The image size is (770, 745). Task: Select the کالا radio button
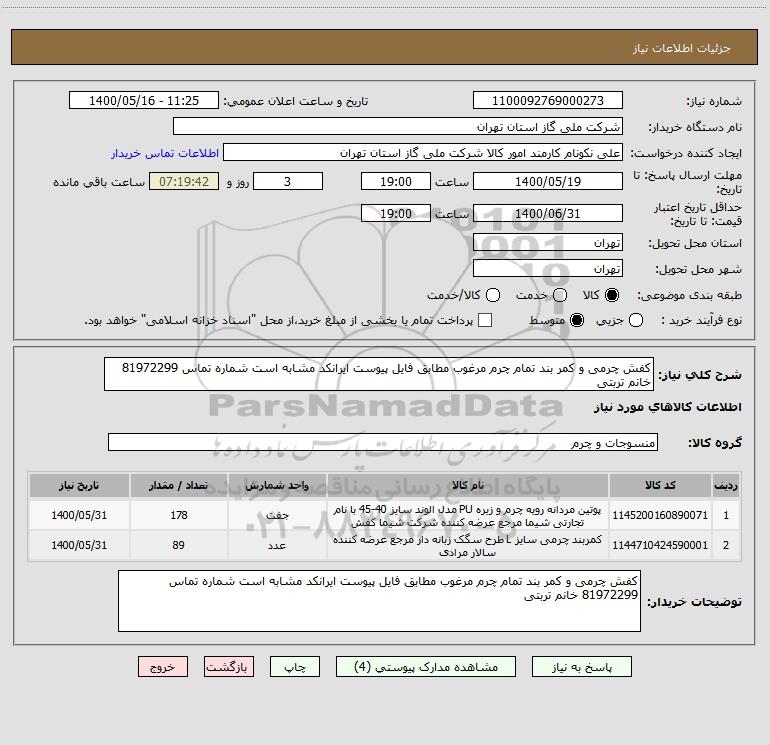pyautogui.click(x=612, y=295)
